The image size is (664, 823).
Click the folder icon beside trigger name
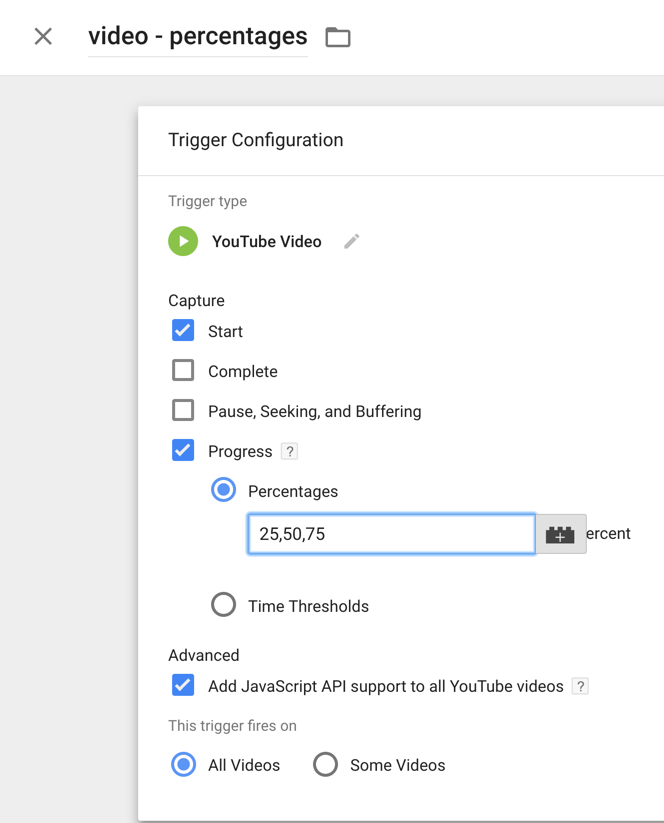(338, 37)
